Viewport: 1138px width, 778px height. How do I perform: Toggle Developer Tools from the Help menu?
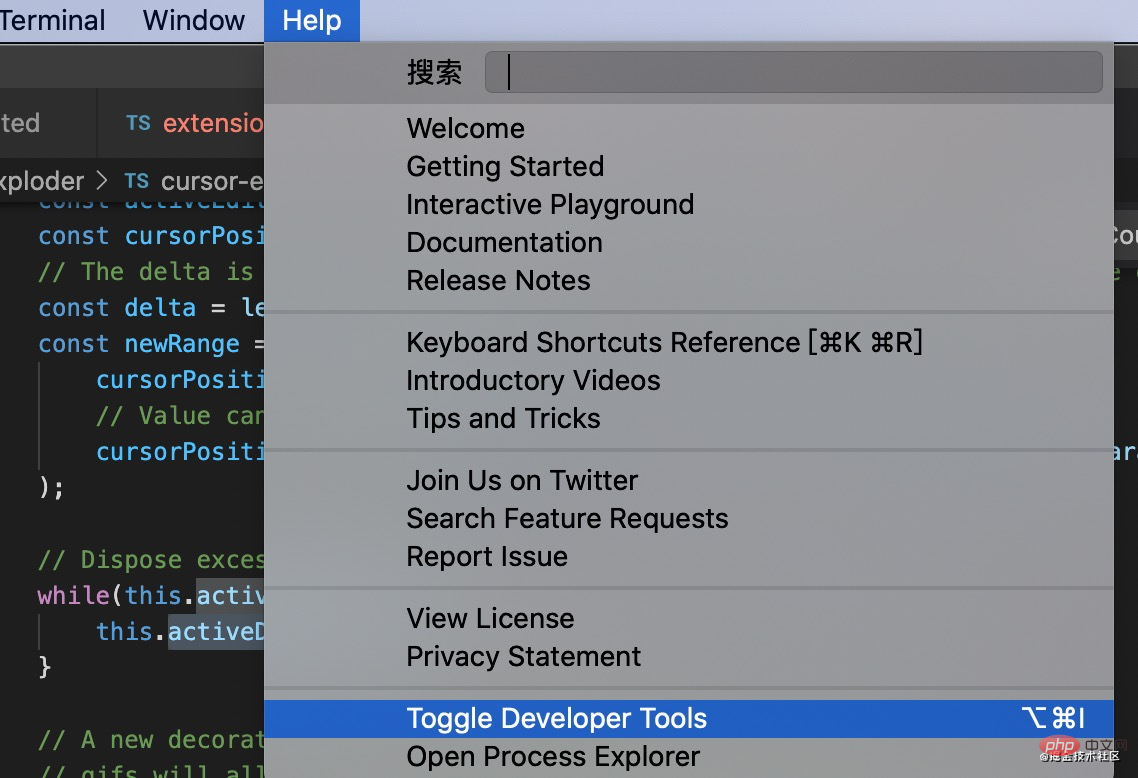pyautogui.click(x=556, y=718)
